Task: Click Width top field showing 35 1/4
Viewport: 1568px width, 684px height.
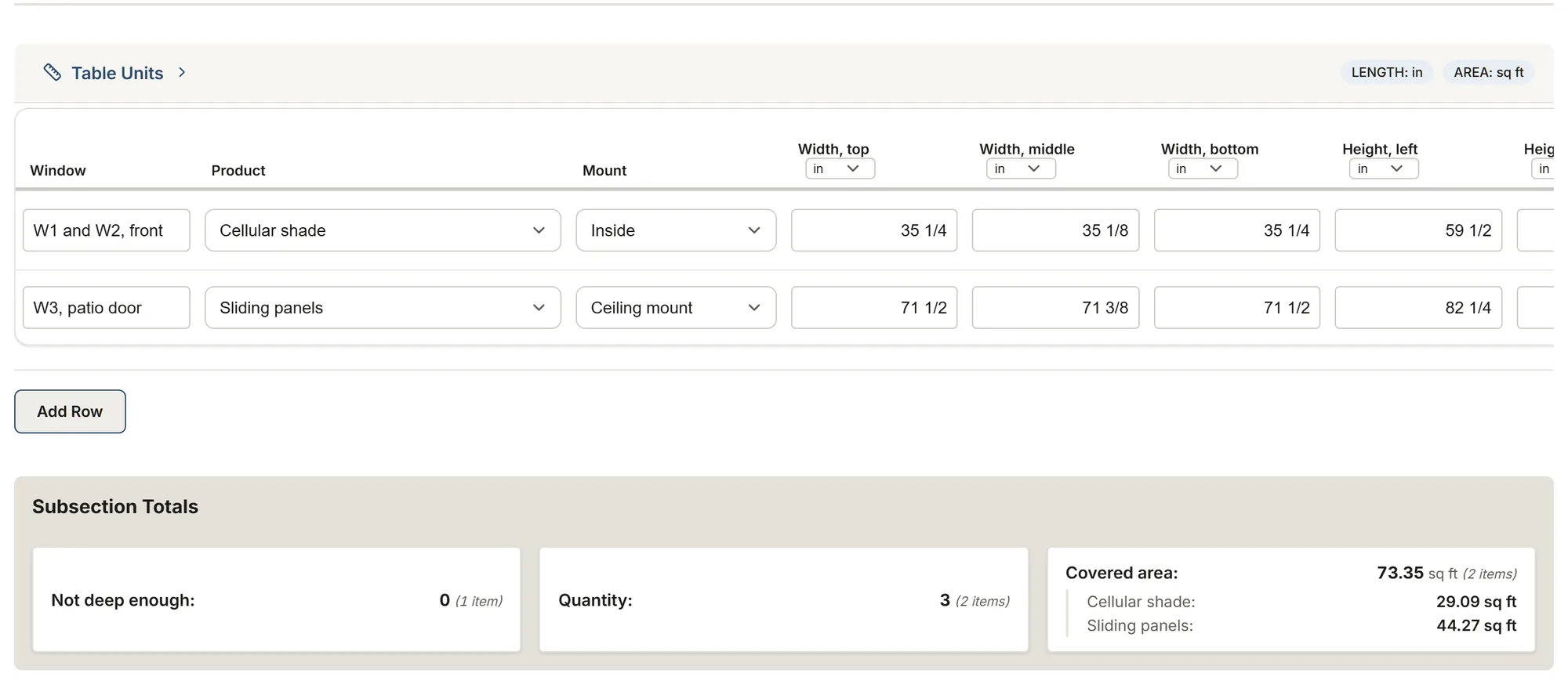Action: pos(874,230)
